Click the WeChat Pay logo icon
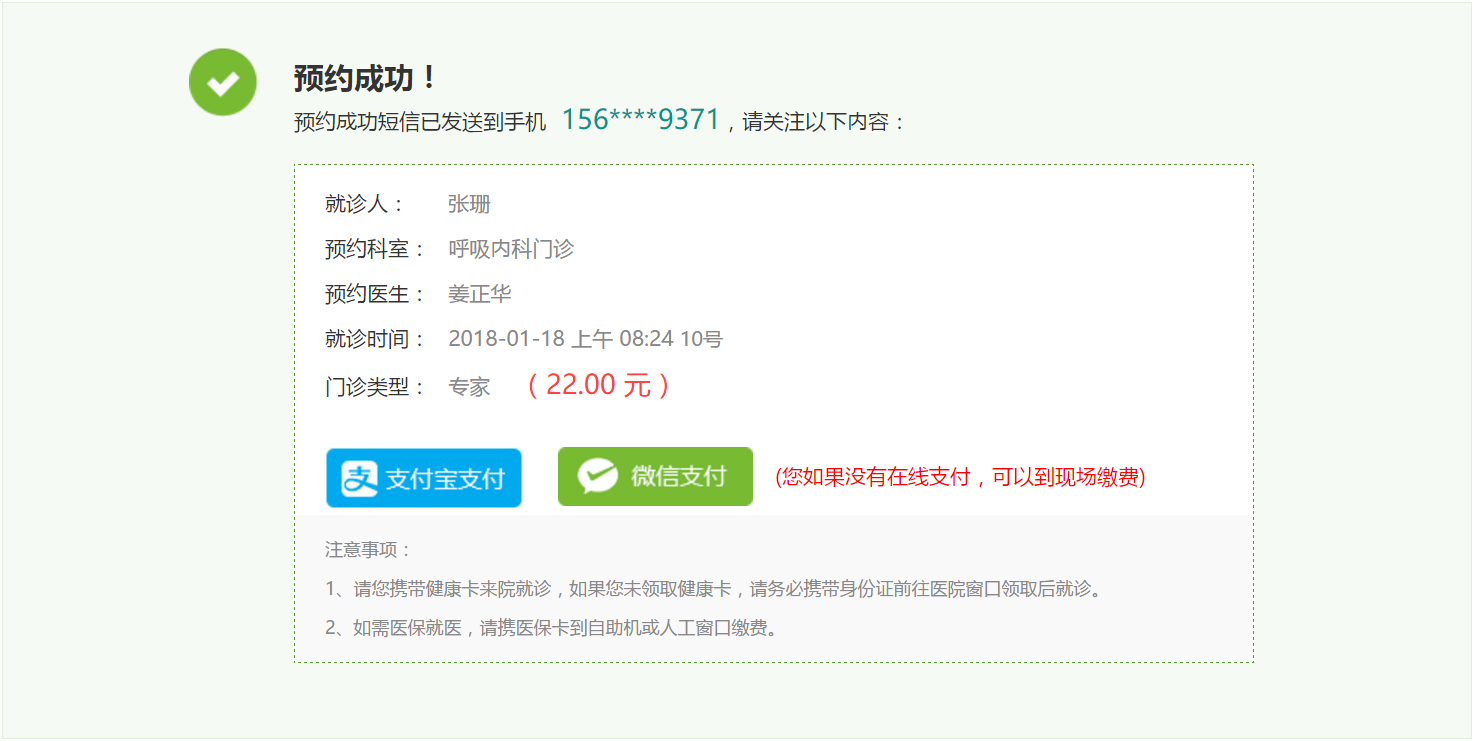The image size is (1474, 741). point(597,477)
